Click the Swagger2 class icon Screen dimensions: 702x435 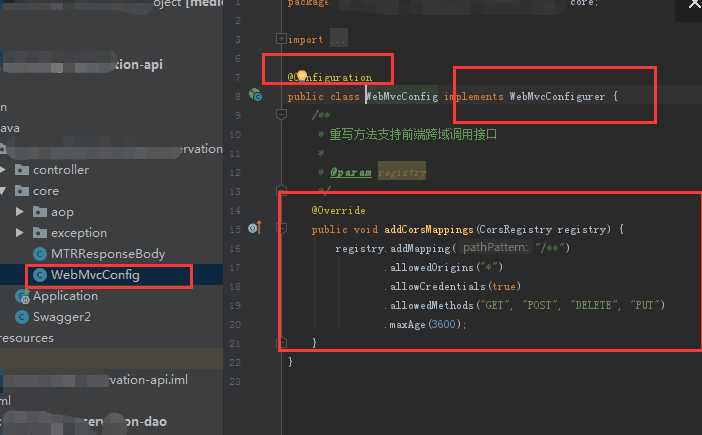pos(22,317)
